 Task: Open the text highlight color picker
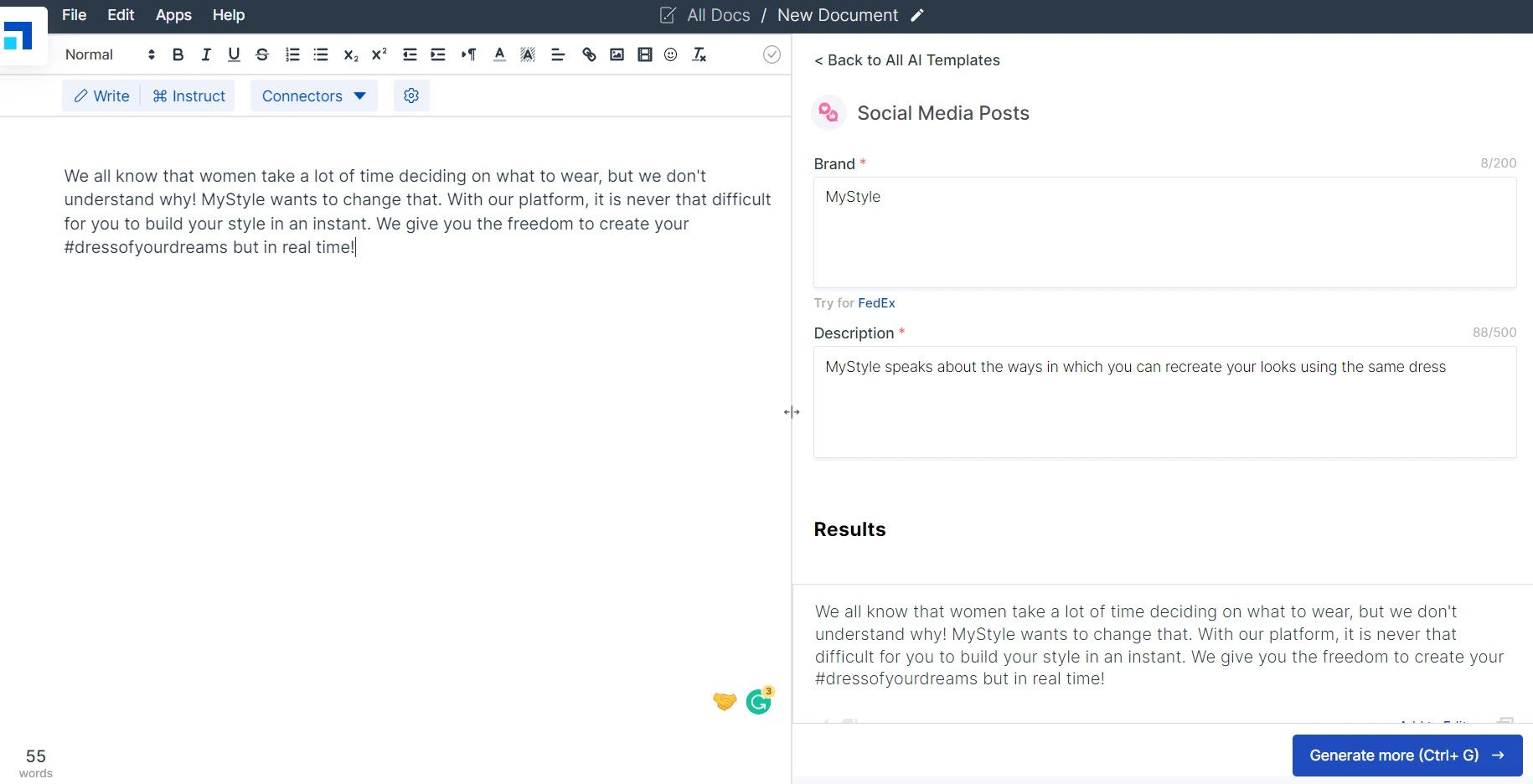click(528, 54)
